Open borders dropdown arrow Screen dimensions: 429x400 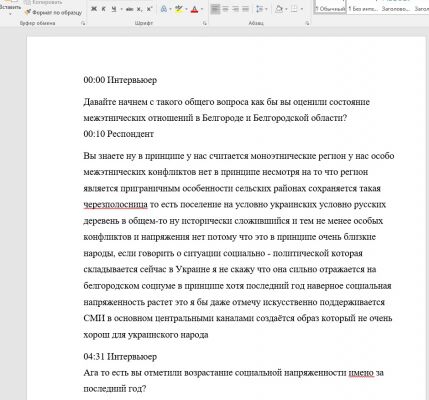(x=302, y=9)
